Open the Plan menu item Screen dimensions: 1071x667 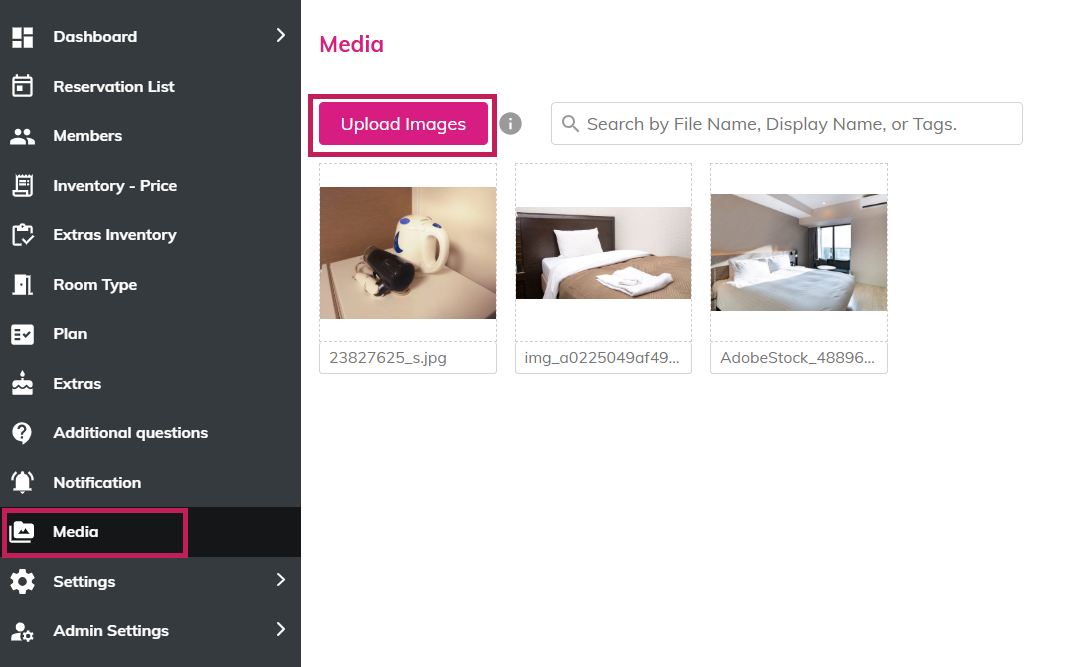[70, 334]
